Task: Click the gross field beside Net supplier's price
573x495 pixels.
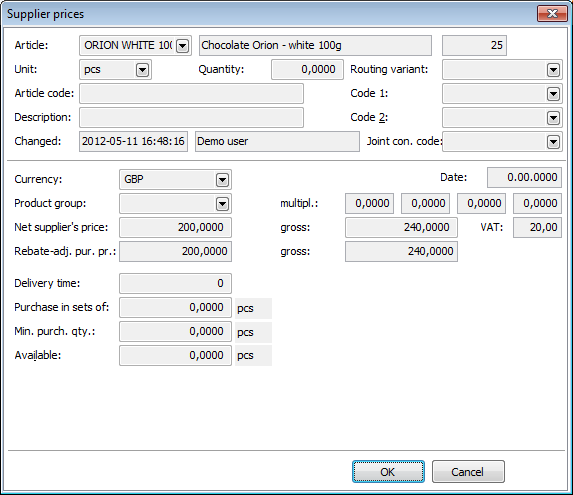Action: [401, 228]
